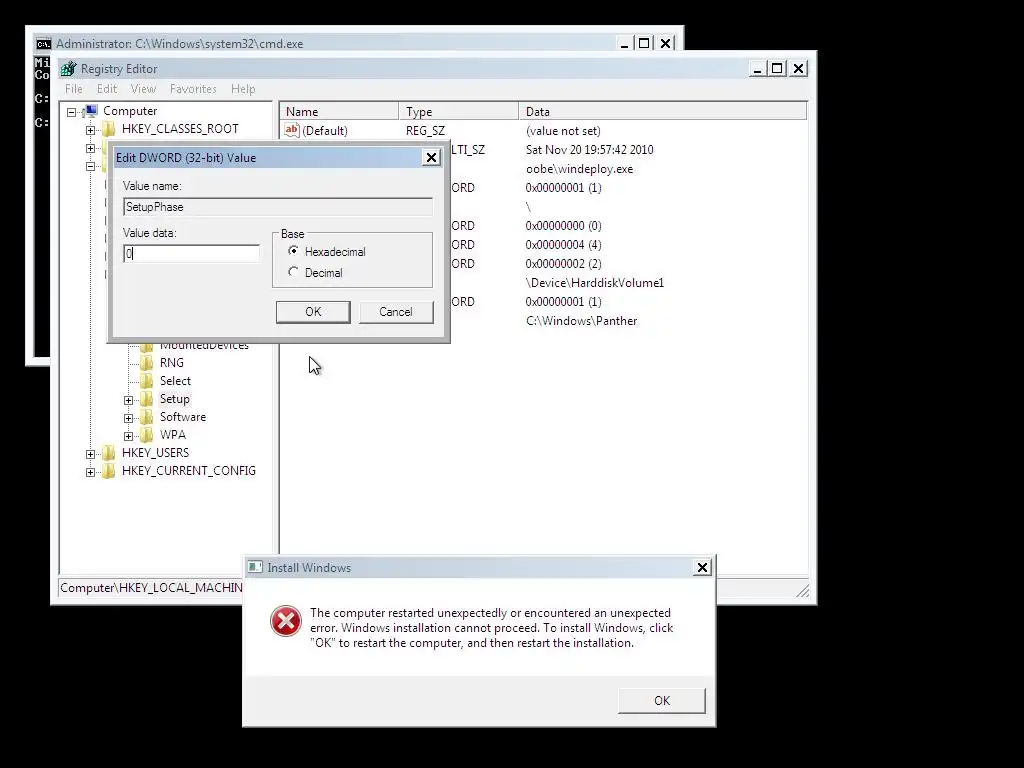This screenshot has height=768, width=1024.
Task: Click the REG_SZ type cell
Action: tap(425, 131)
